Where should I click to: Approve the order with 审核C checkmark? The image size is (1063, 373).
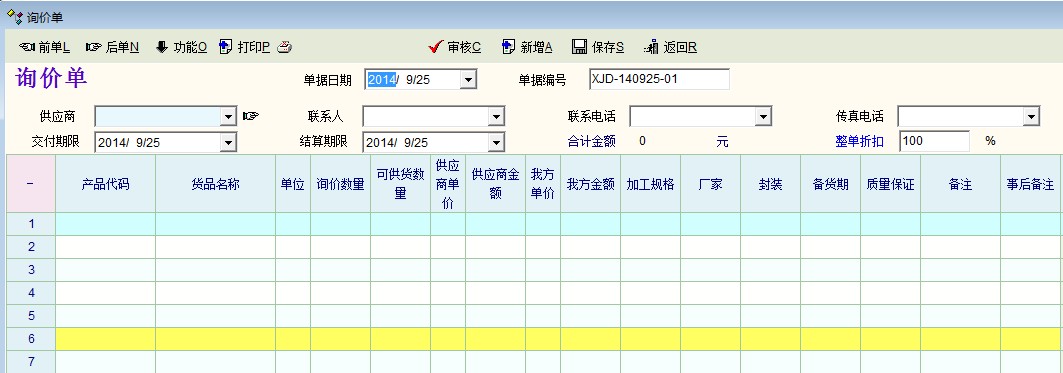455,47
